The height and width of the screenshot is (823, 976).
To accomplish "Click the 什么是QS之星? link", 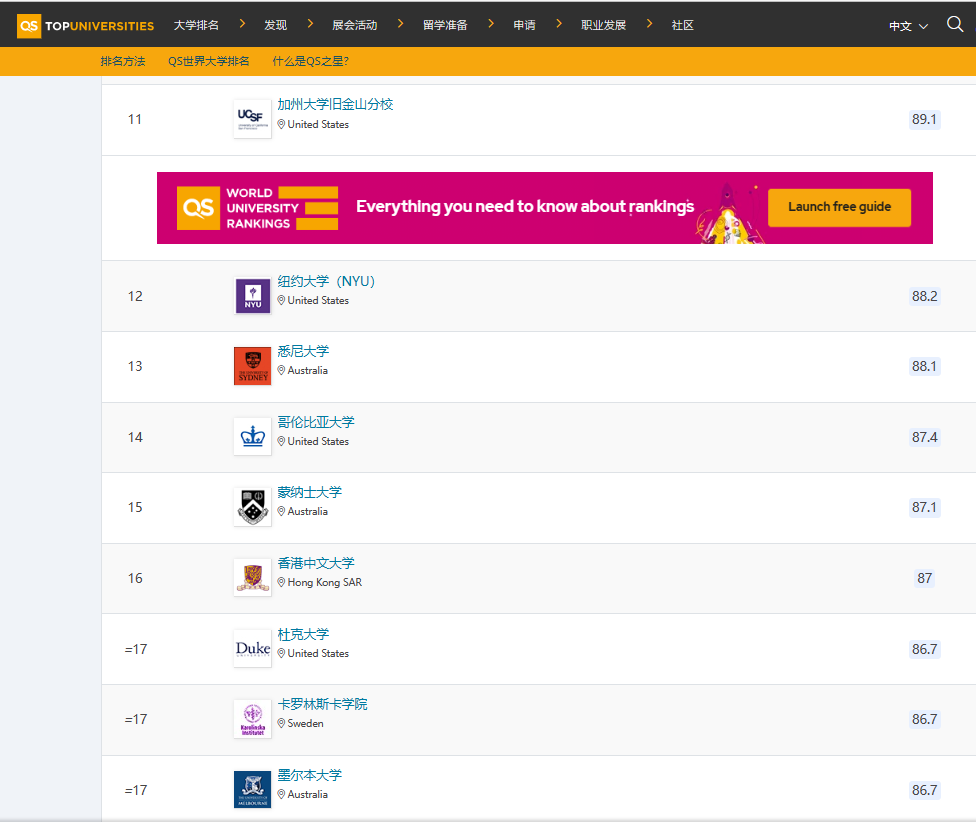I will pyautogui.click(x=311, y=61).
